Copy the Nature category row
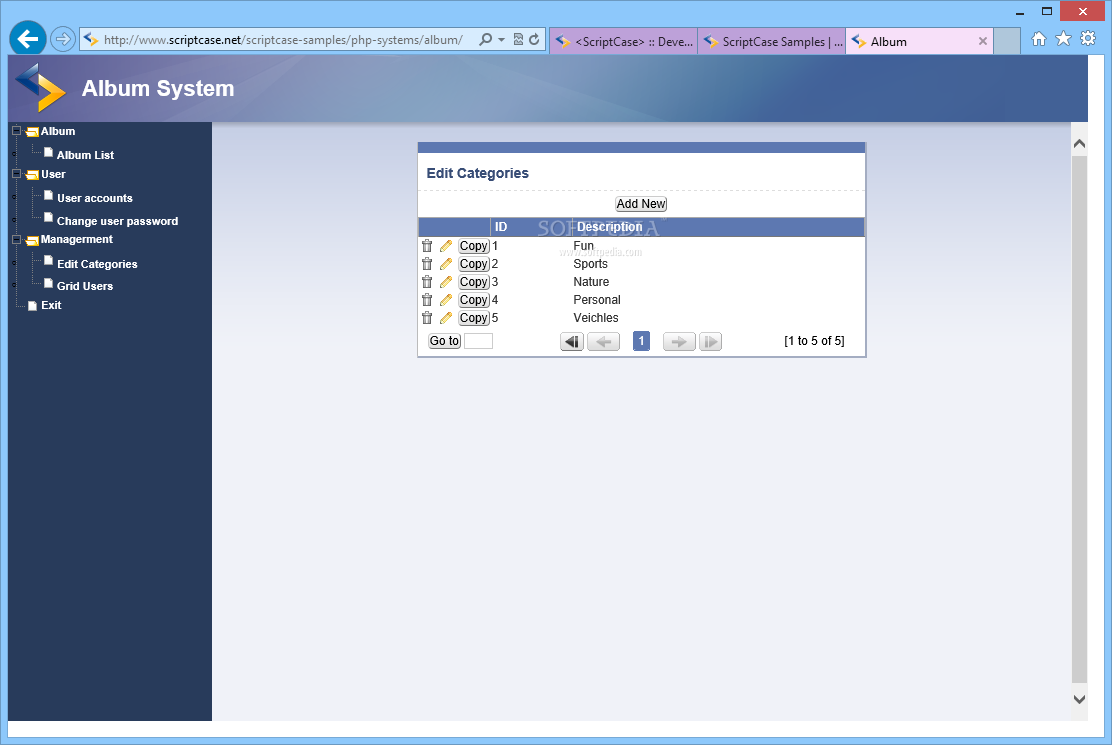This screenshot has width=1112, height=745. (474, 282)
